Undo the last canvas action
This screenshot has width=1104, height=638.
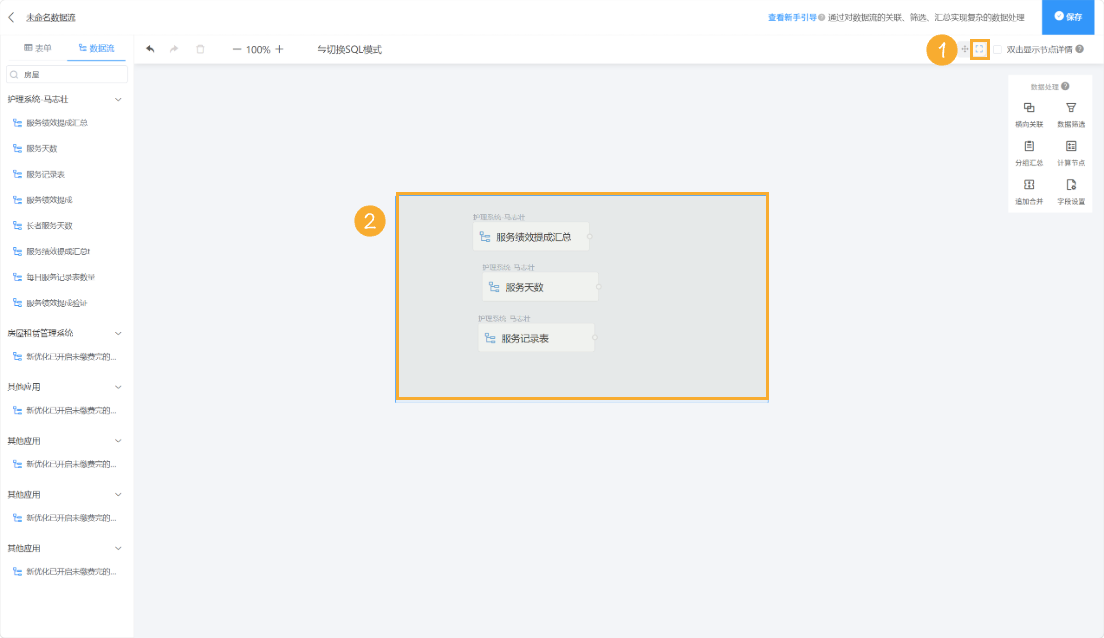(150, 49)
